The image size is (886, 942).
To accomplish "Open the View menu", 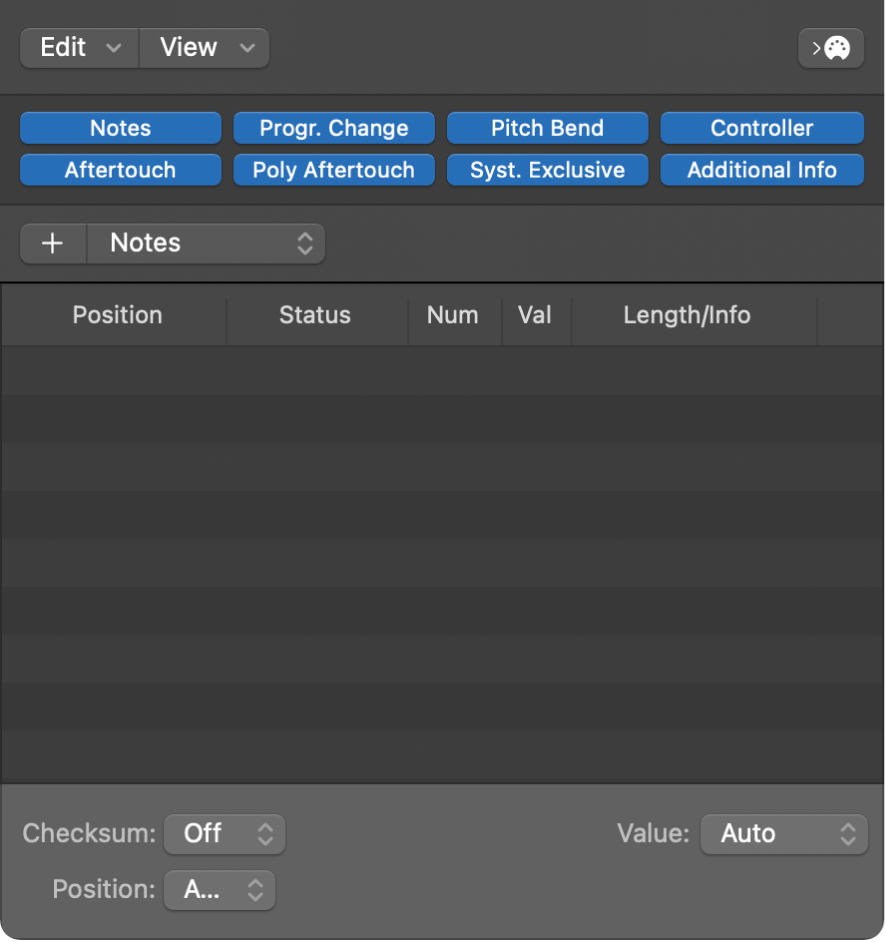I will click(x=203, y=47).
